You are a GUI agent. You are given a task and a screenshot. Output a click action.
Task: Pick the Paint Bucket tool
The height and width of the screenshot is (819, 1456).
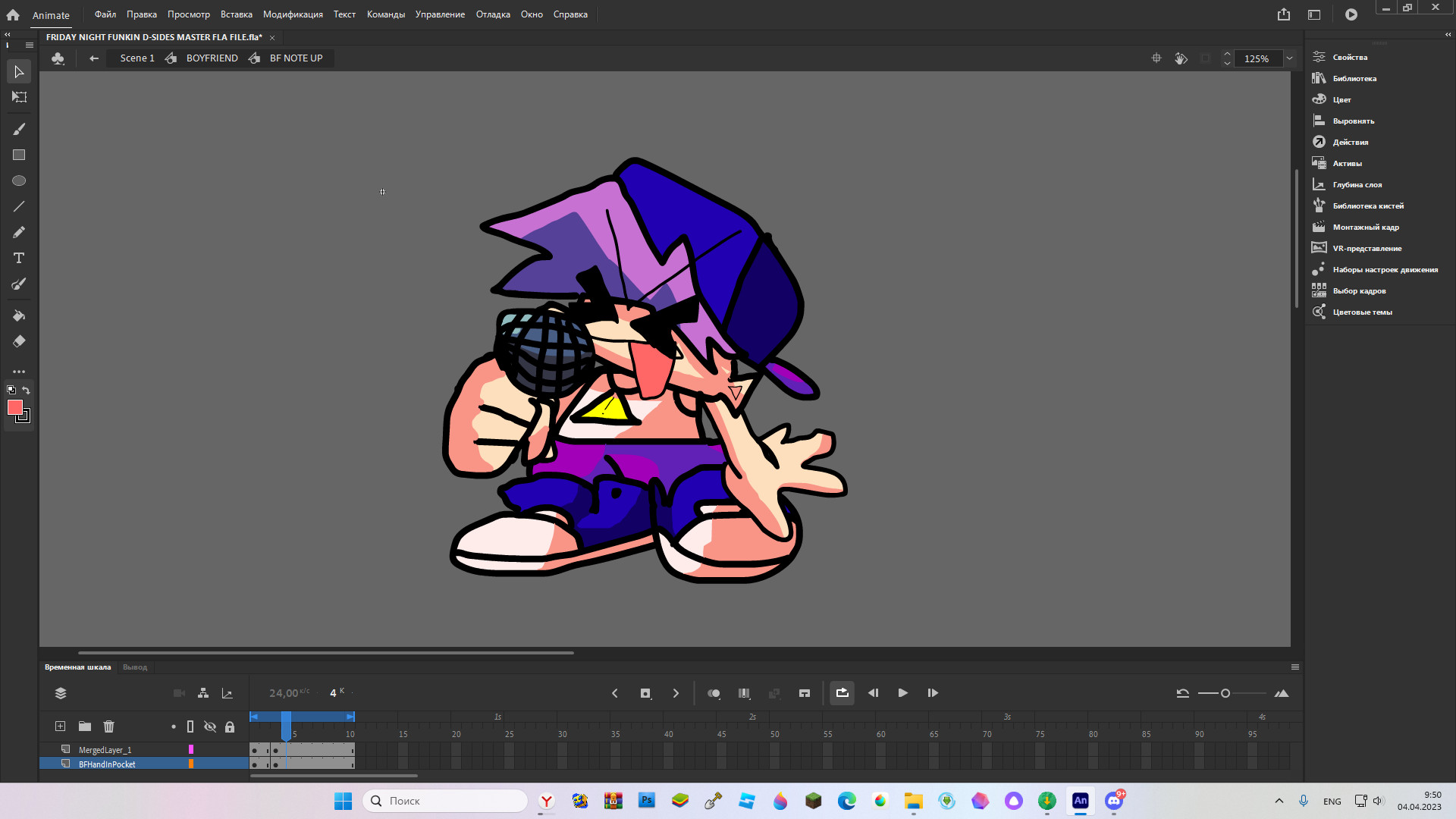(x=18, y=315)
